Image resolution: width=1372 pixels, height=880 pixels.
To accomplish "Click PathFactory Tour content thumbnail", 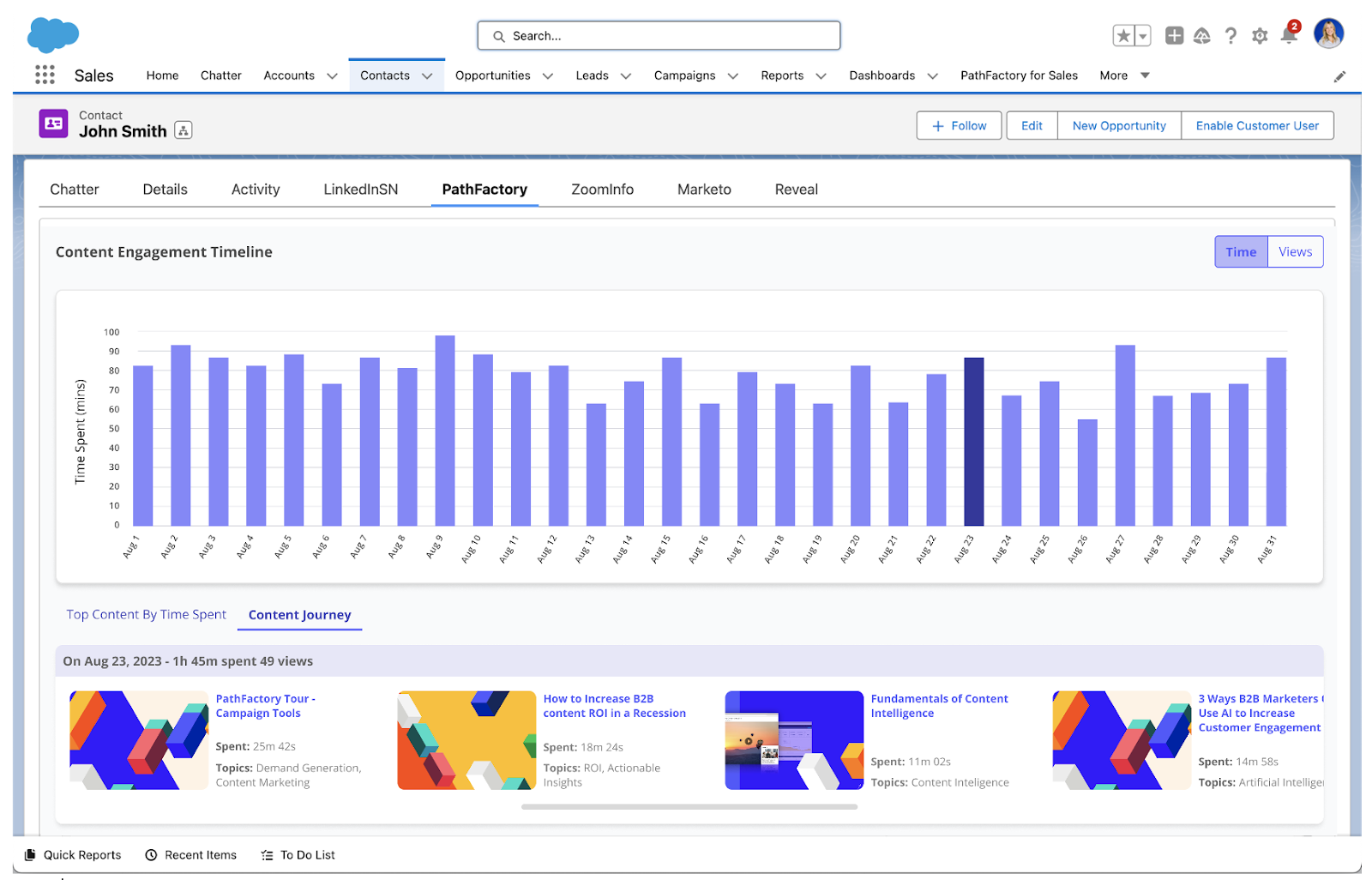I will pos(139,740).
